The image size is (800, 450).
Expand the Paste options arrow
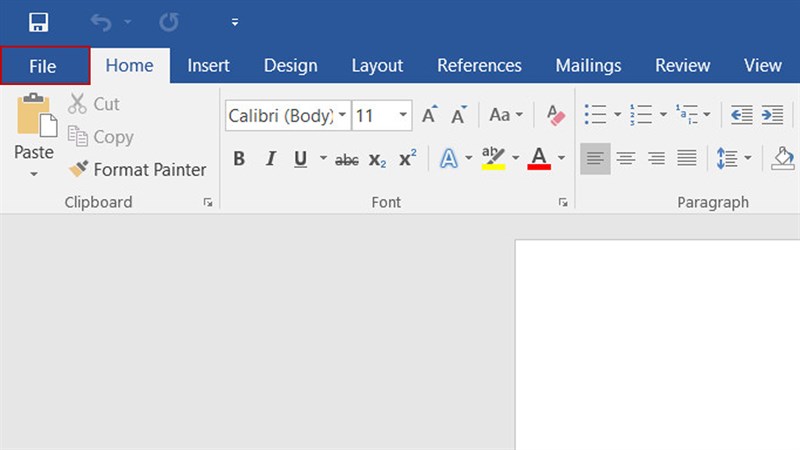coord(34,174)
